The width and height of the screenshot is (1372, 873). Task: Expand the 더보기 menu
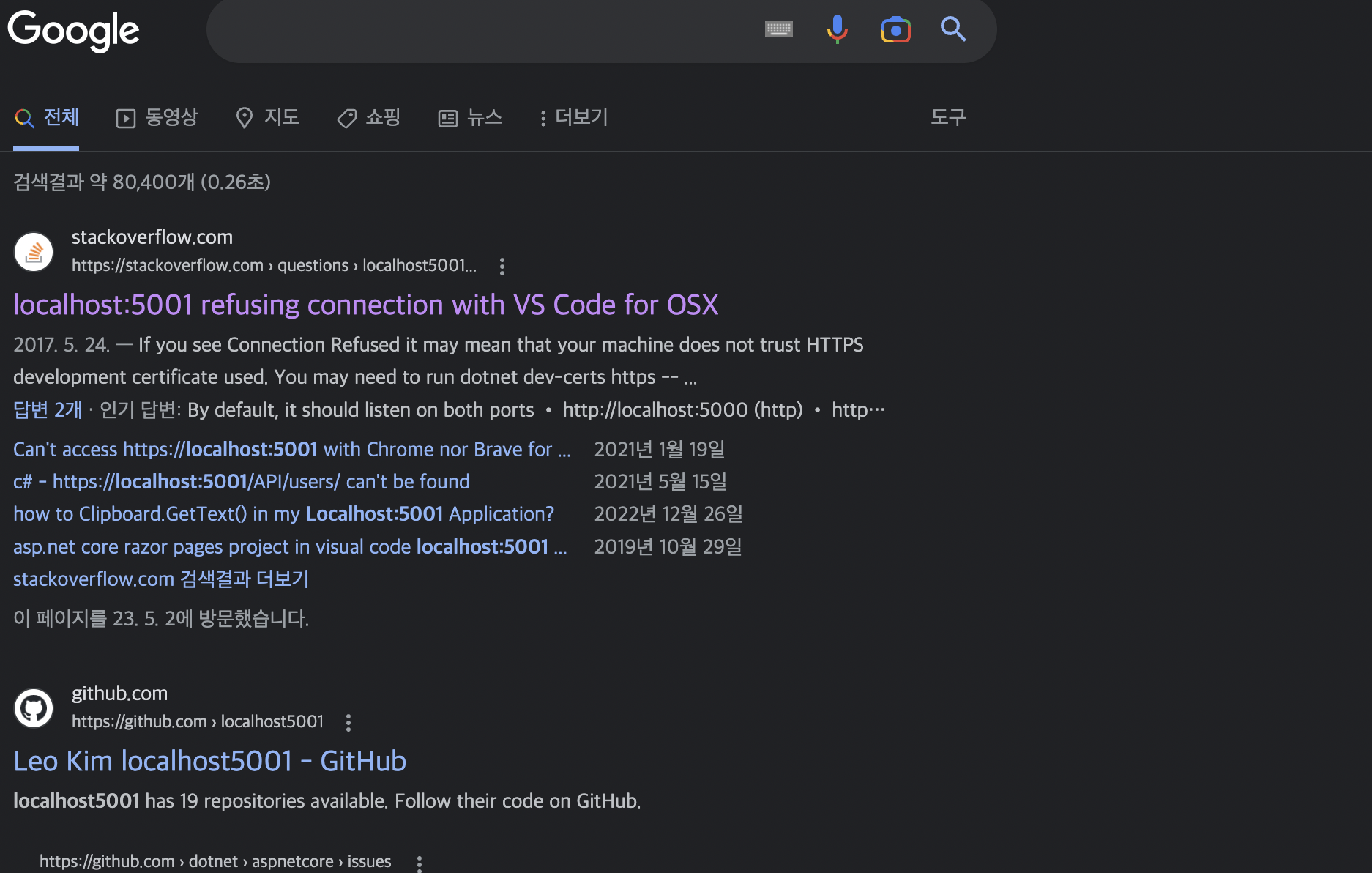573,117
